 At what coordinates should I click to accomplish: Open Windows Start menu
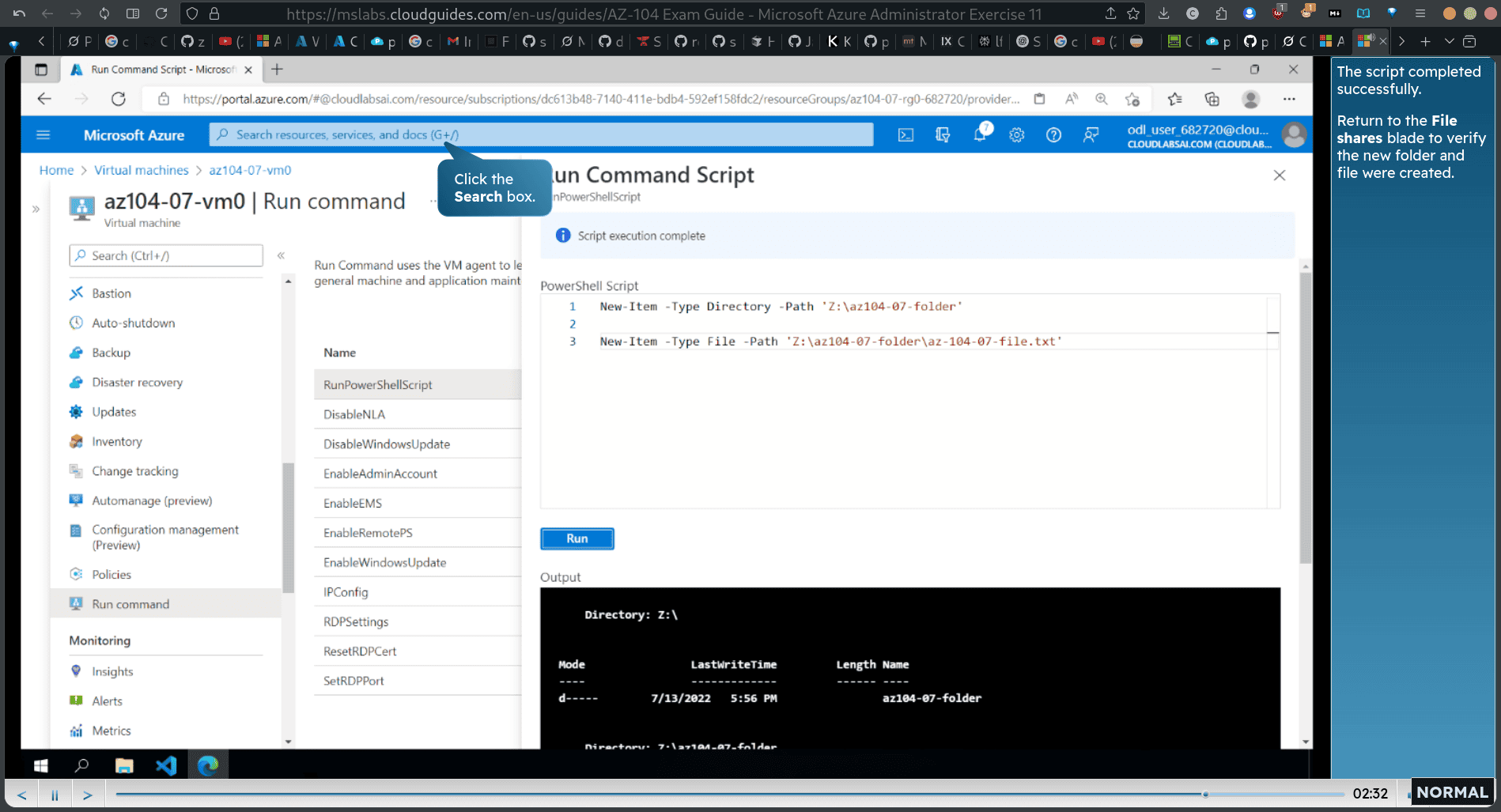41,765
